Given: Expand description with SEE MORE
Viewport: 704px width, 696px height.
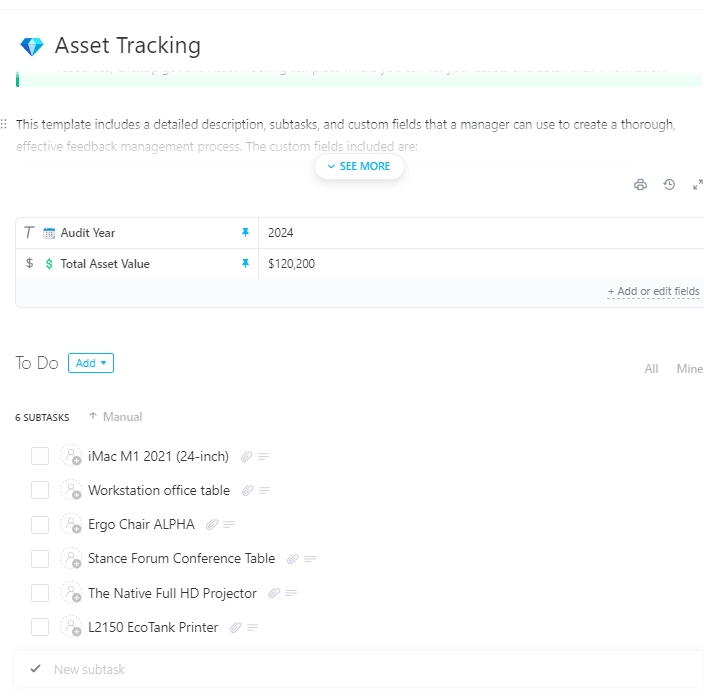Looking at the screenshot, I should click(x=359, y=166).
